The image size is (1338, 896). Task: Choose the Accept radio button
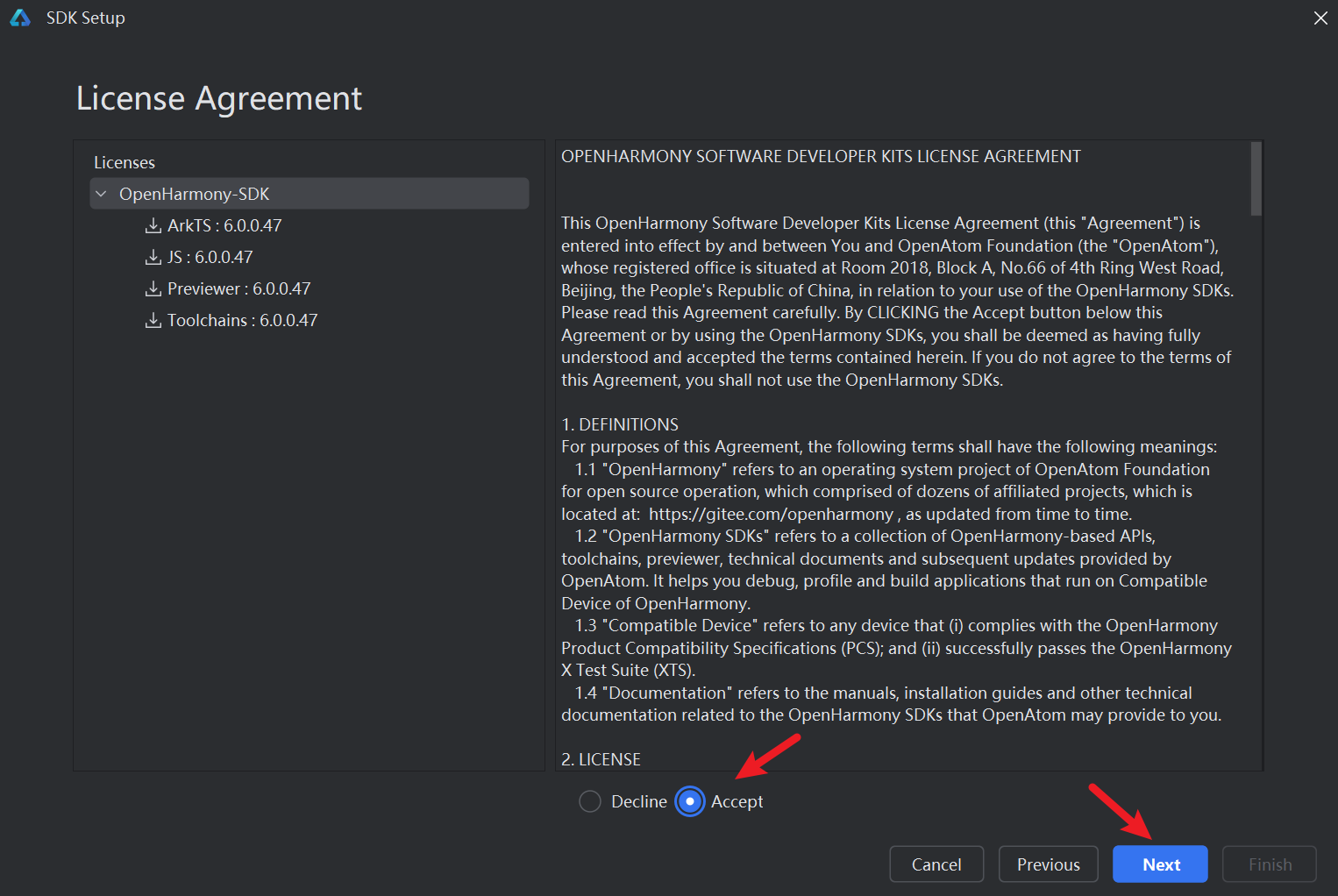click(x=690, y=801)
